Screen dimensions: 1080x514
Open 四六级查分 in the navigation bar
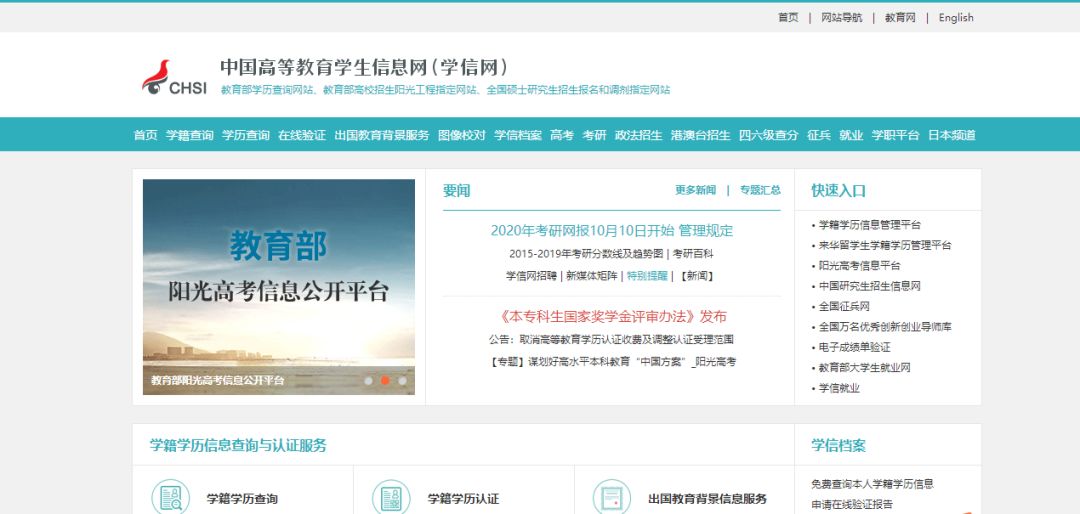769,135
